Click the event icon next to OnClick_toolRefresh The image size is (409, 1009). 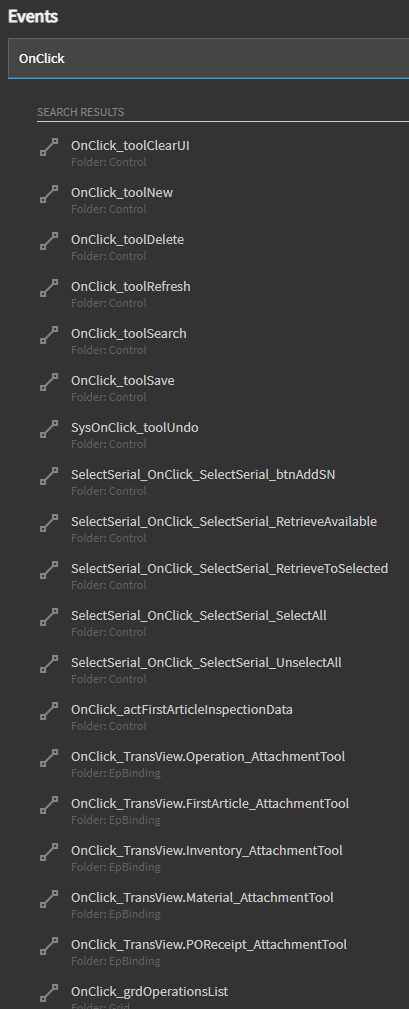pyautogui.click(x=49, y=288)
